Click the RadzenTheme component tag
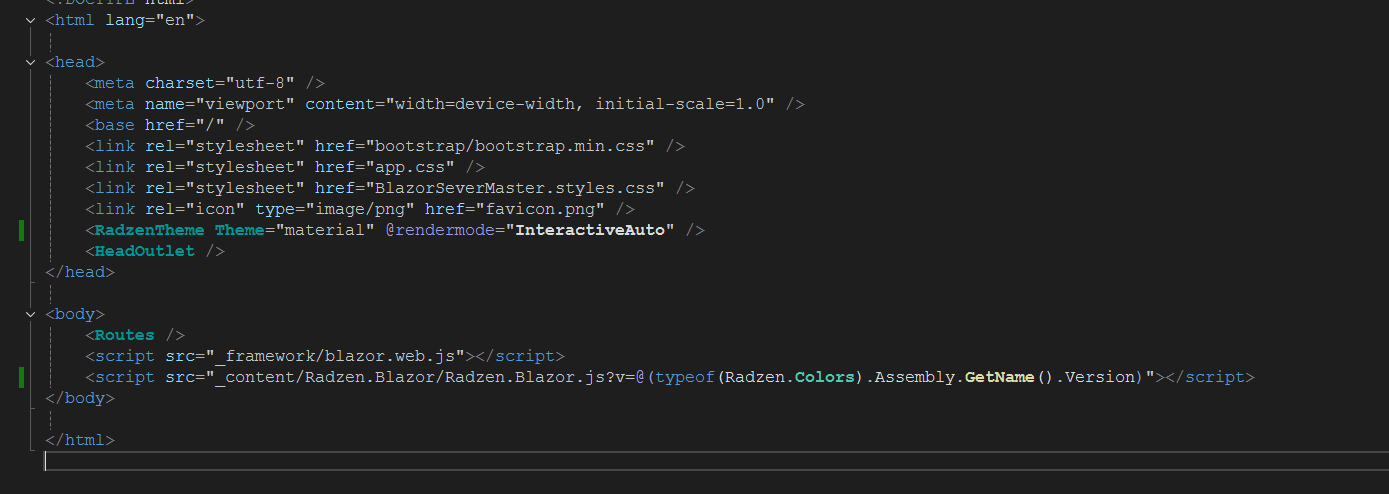1389x494 pixels. pyautogui.click(x=150, y=230)
